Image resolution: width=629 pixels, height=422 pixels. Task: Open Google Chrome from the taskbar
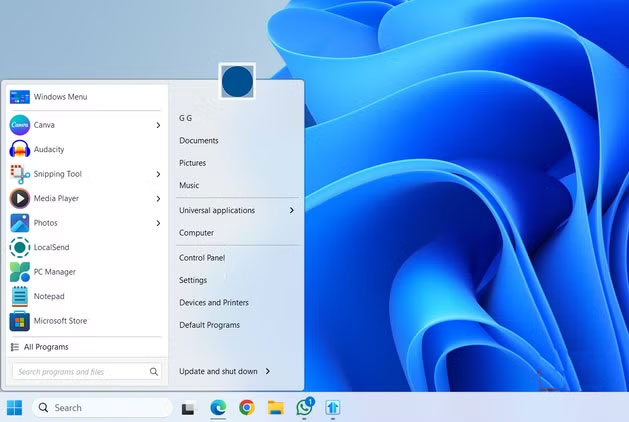(246, 408)
